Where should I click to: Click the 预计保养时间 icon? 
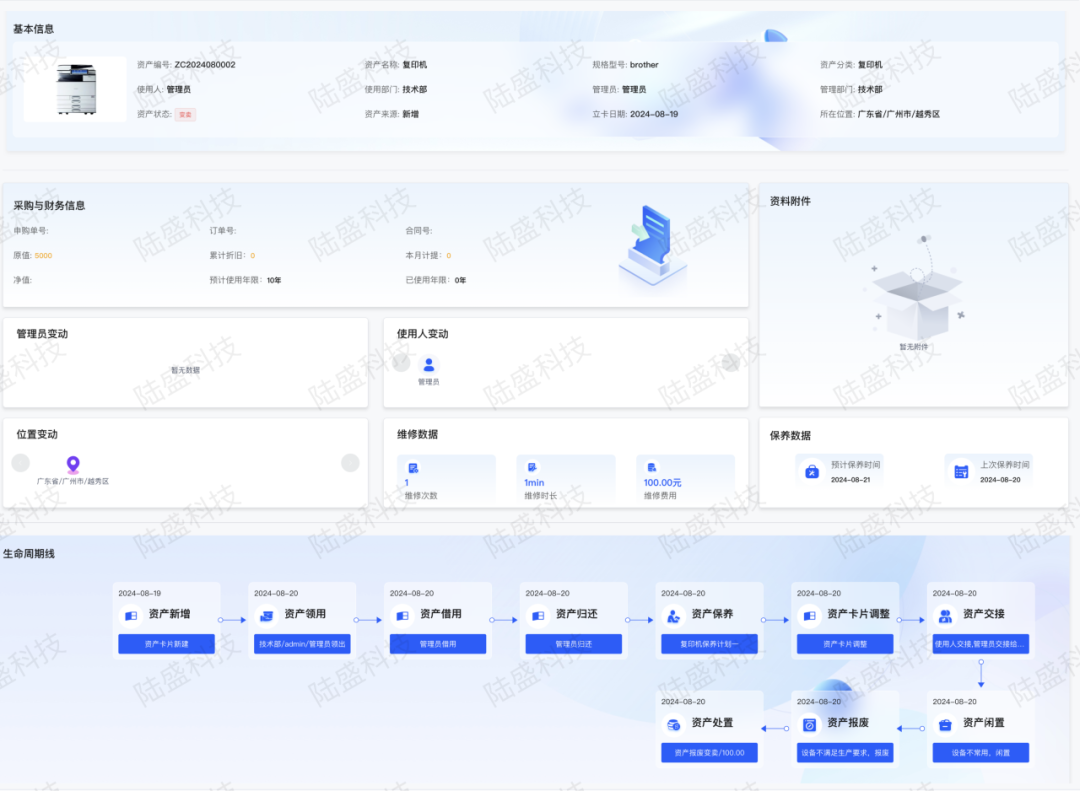(x=811, y=471)
